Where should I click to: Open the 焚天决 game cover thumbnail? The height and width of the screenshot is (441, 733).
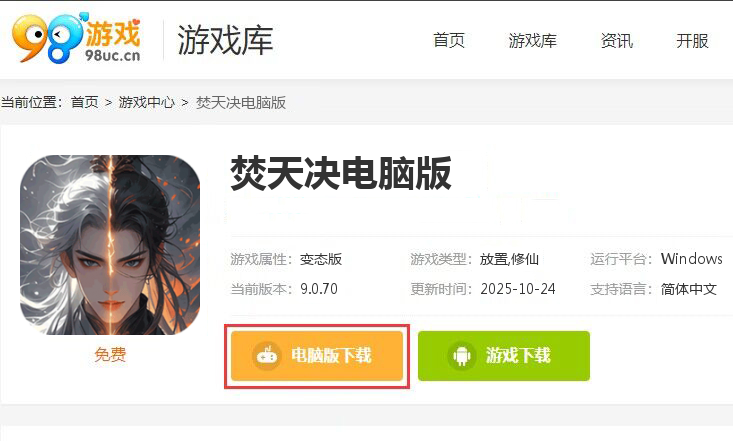click(x=110, y=245)
